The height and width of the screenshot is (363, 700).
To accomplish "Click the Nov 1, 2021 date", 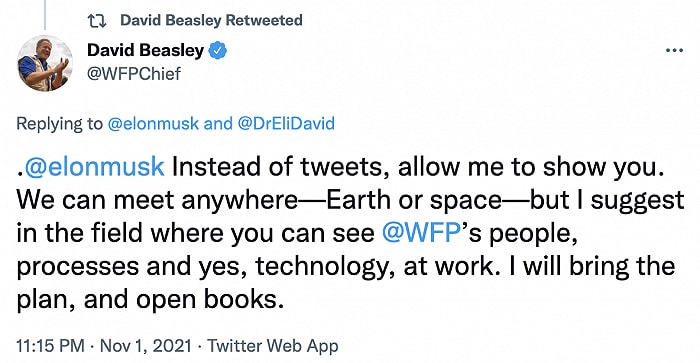I will [146, 346].
